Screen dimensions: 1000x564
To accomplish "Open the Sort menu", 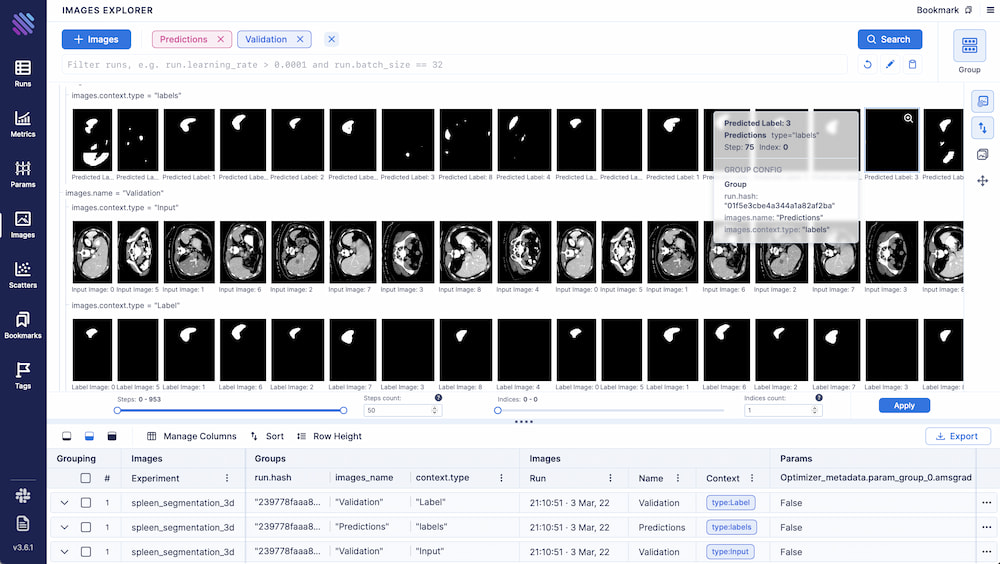I will (x=267, y=436).
